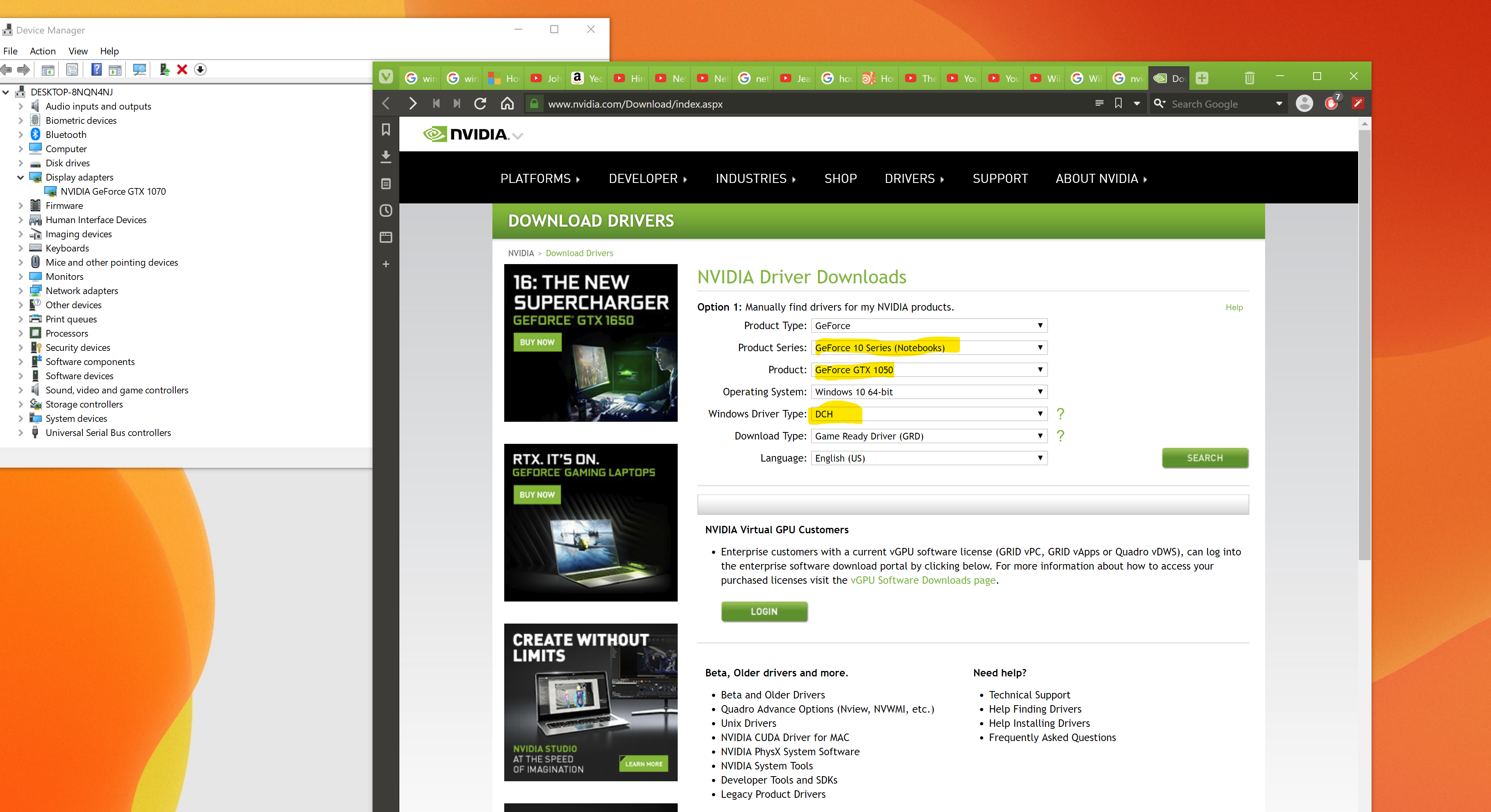
Task: Click the green SEARCH button
Action: pyautogui.click(x=1204, y=458)
